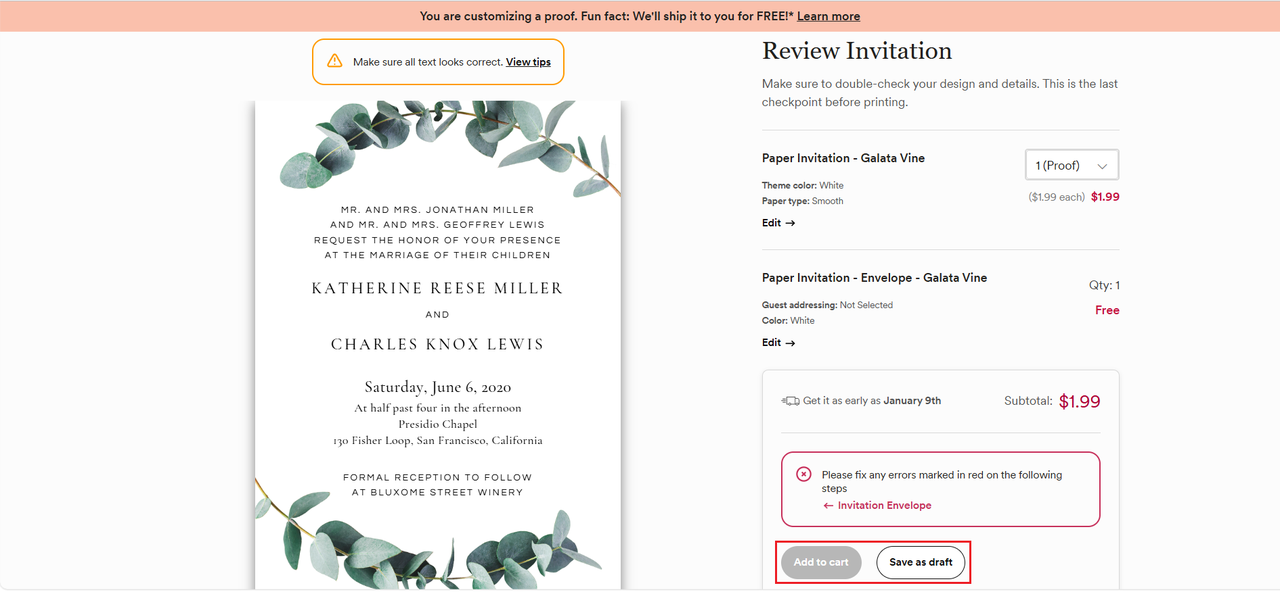The image size is (1280, 592).
Task: Click the Saturday, June 6, 2020 date line
Action: 438,387
